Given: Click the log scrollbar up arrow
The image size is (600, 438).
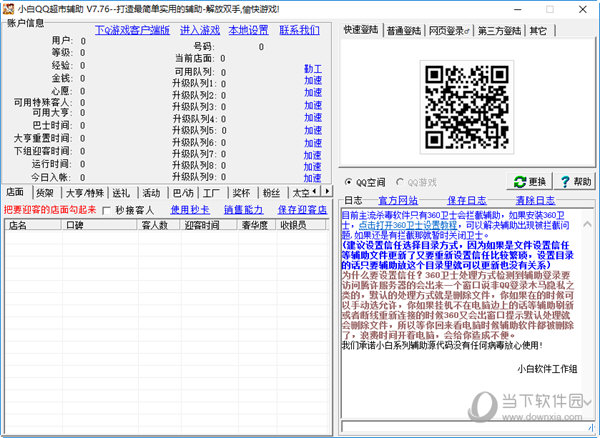Looking at the screenshot, I should pyautogui.click(x=587, y=225).
